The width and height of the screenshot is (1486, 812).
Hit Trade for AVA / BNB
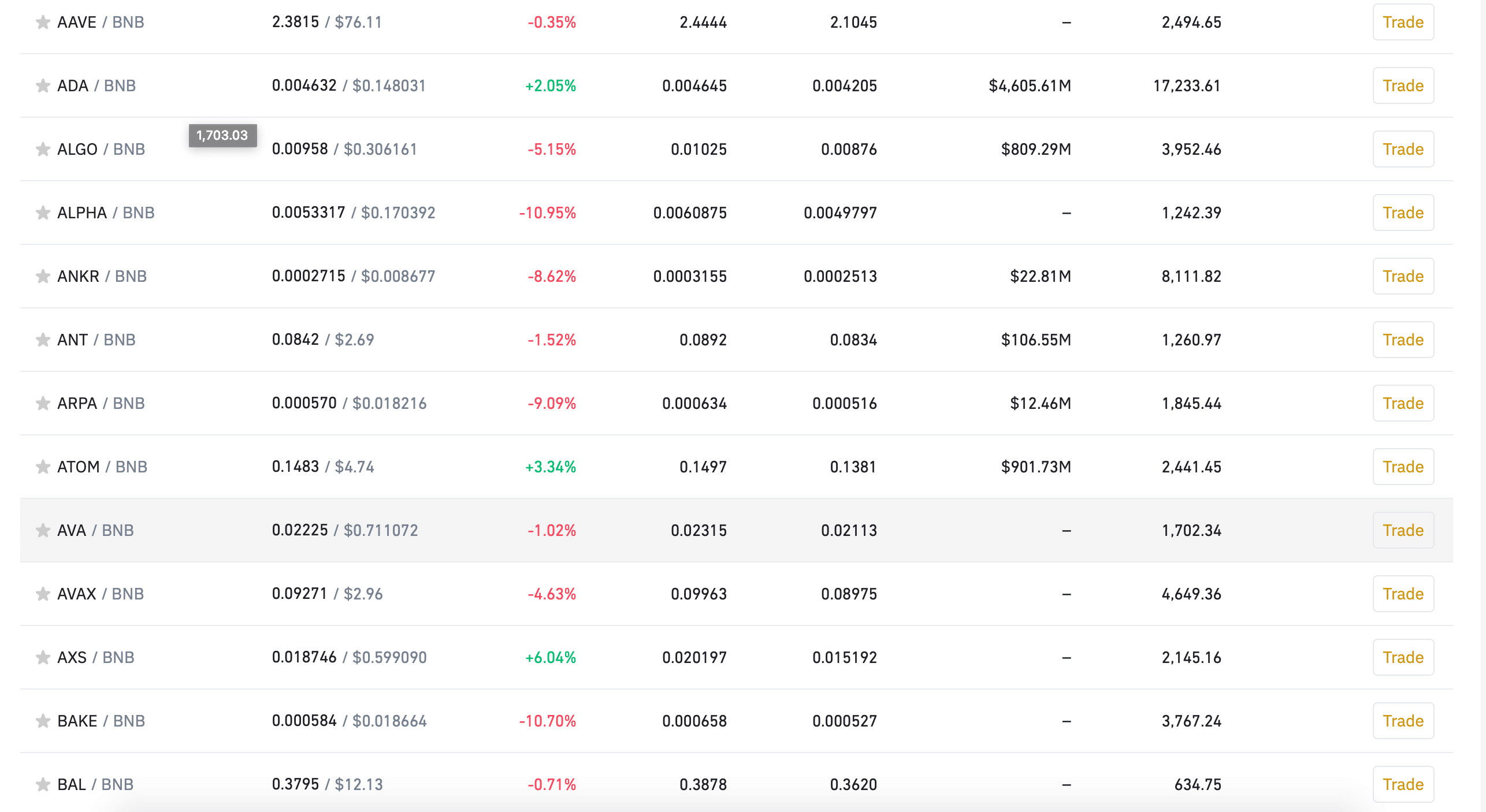pyautogui.click(x=1403, y=531)
